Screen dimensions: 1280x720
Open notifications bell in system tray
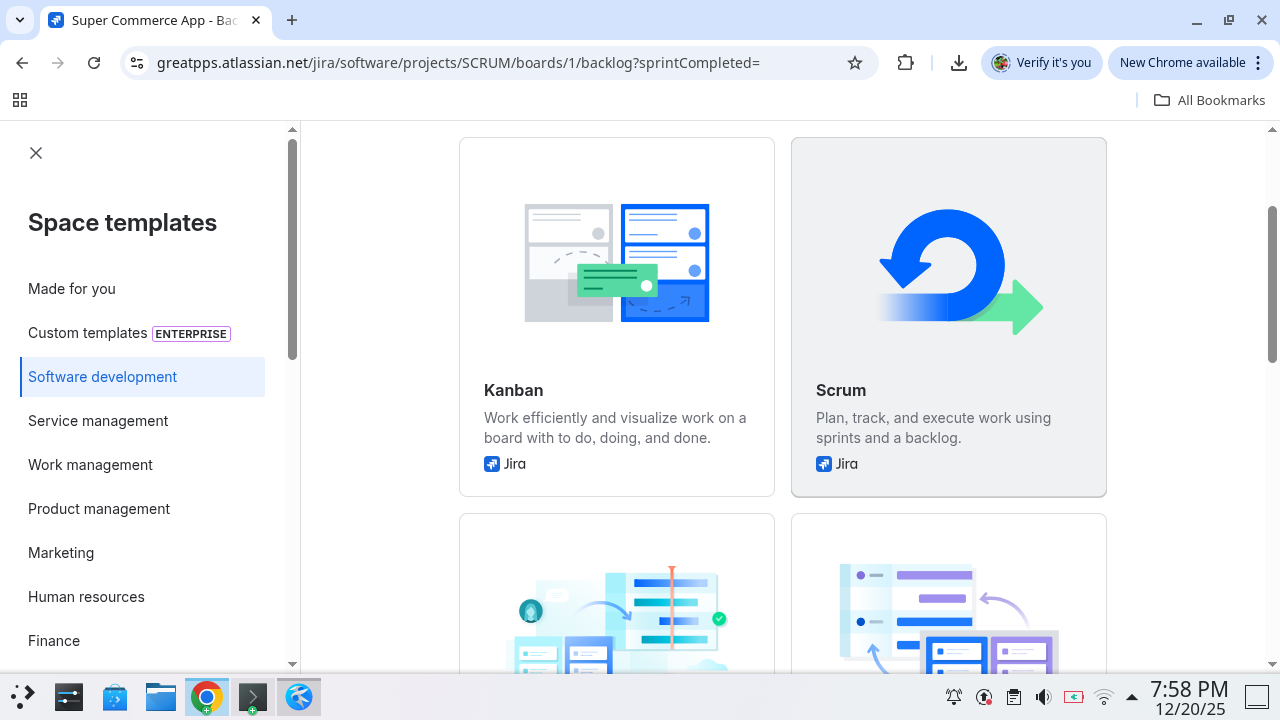[954, 697]
